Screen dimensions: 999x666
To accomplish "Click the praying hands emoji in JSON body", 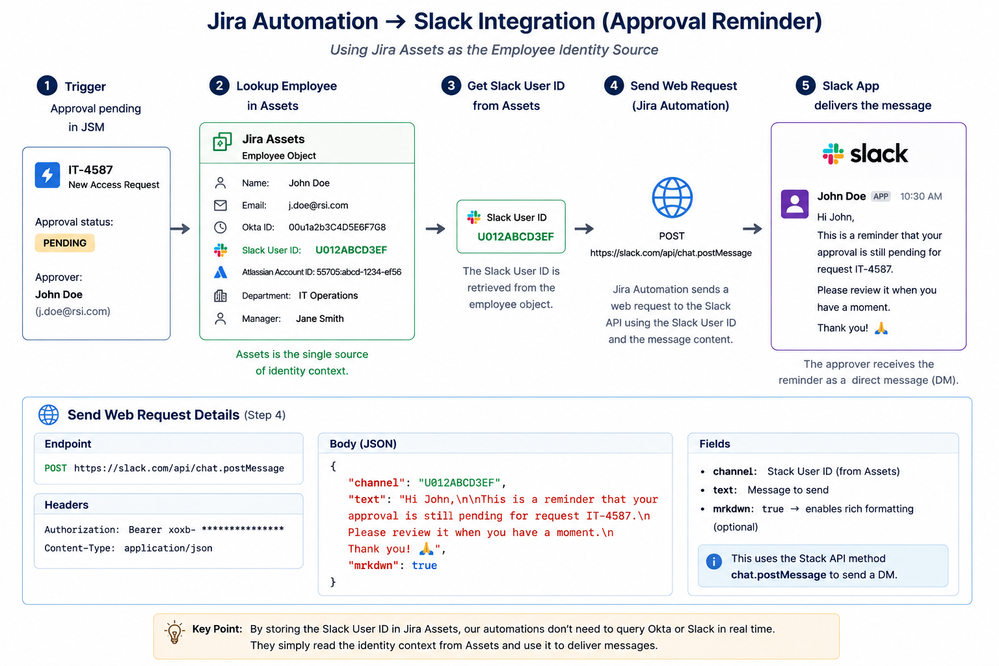I will (426, 548).
